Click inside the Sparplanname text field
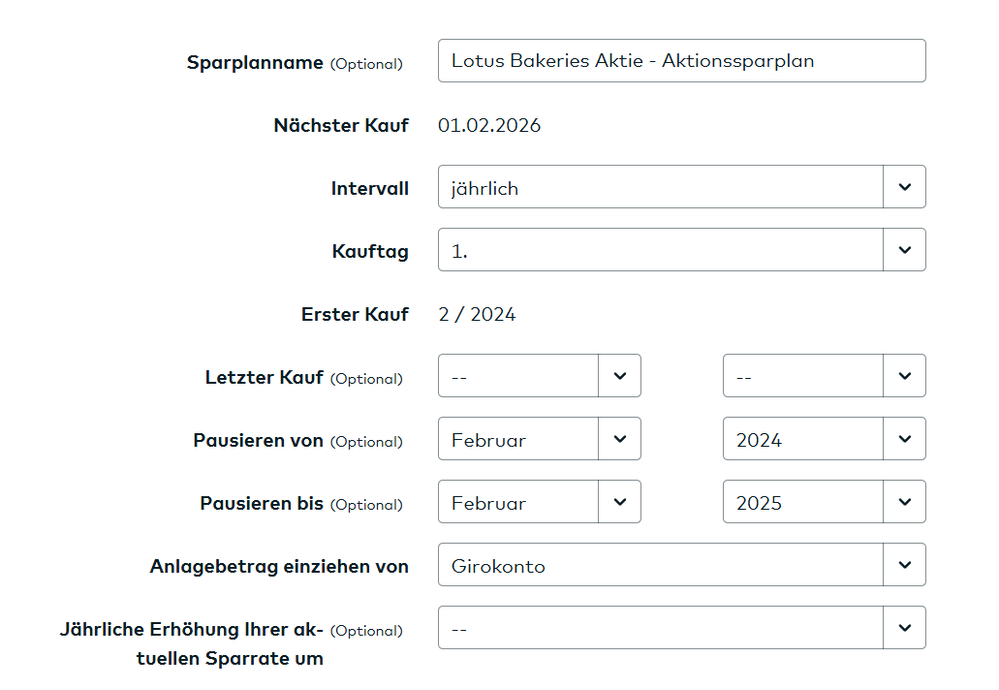 (x=682, y=61)
